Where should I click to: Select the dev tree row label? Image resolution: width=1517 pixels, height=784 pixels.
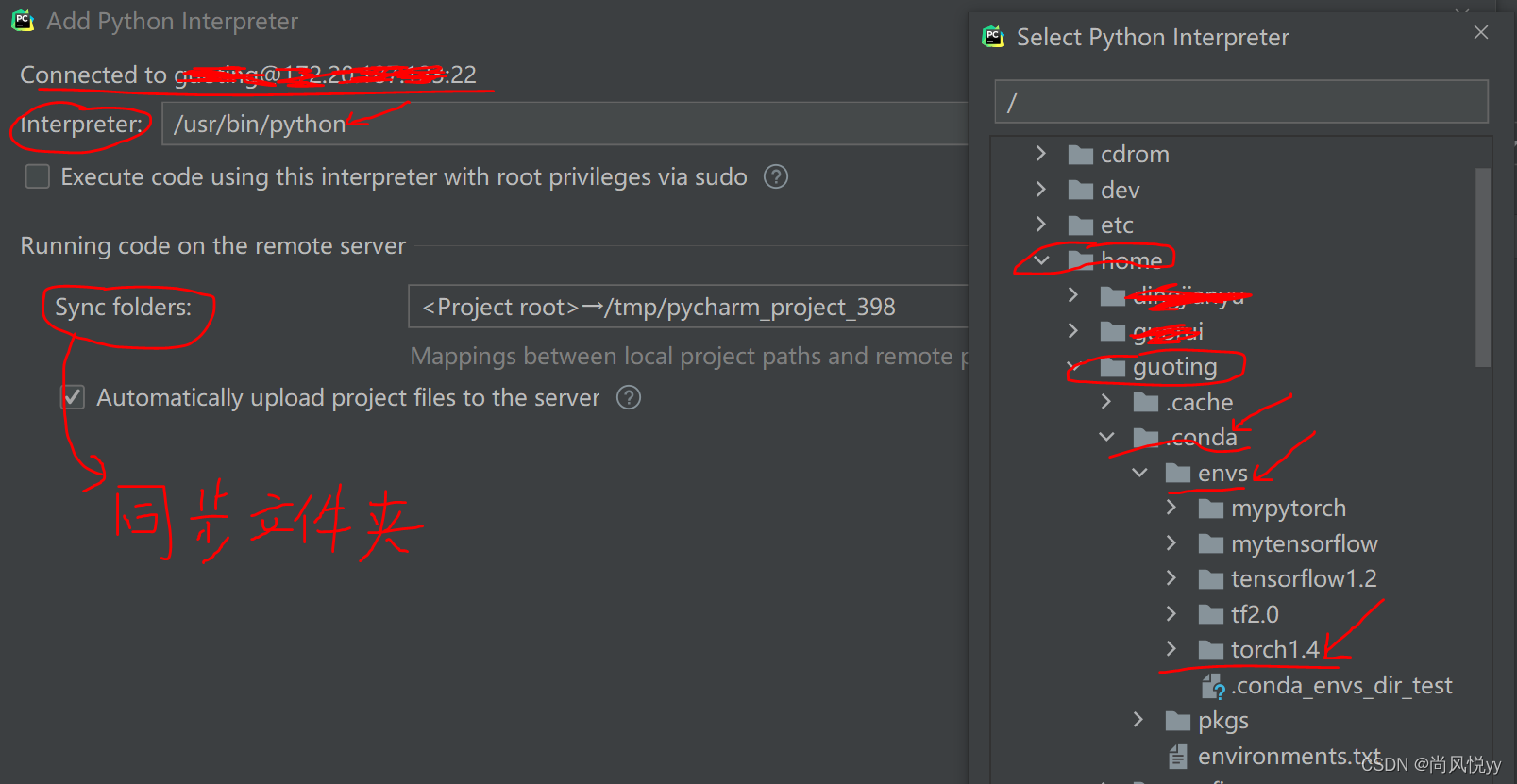pyautogui.click(x=1121, y=190)
